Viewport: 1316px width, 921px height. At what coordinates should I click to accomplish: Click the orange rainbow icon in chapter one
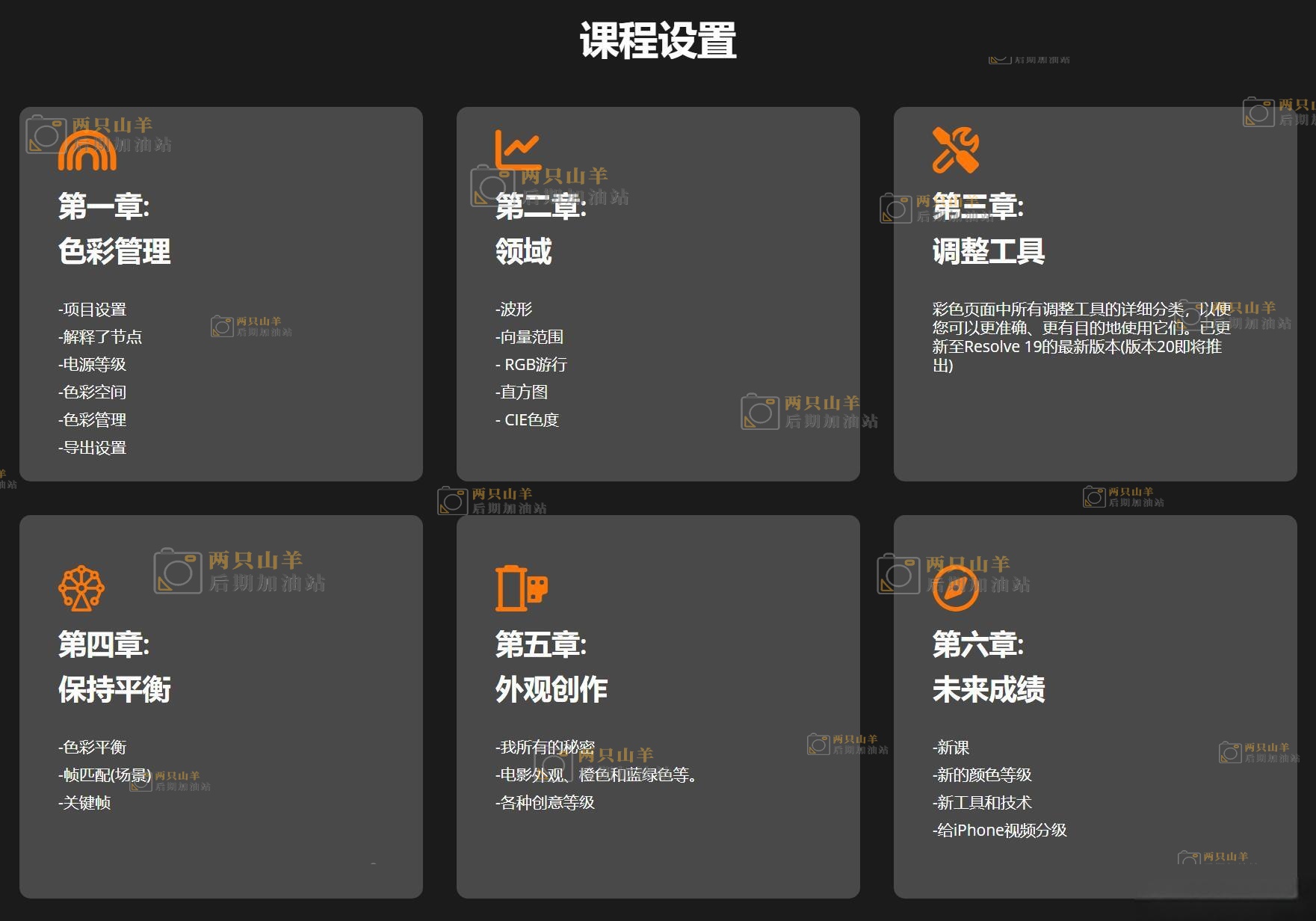coord(87,150)
